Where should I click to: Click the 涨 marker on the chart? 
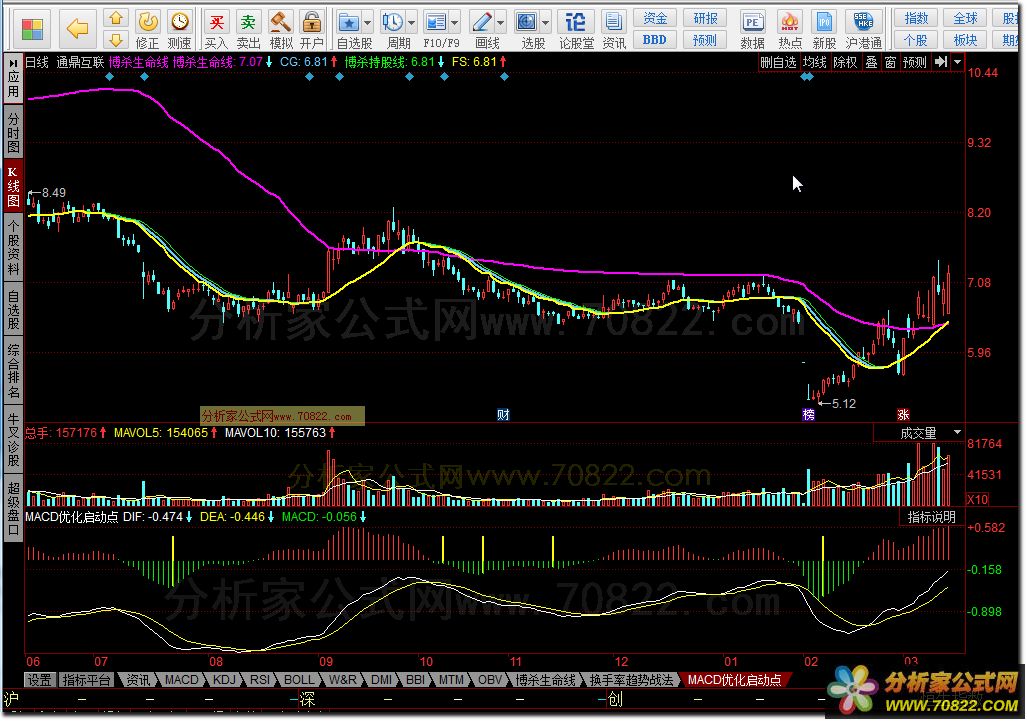[903, 415]
